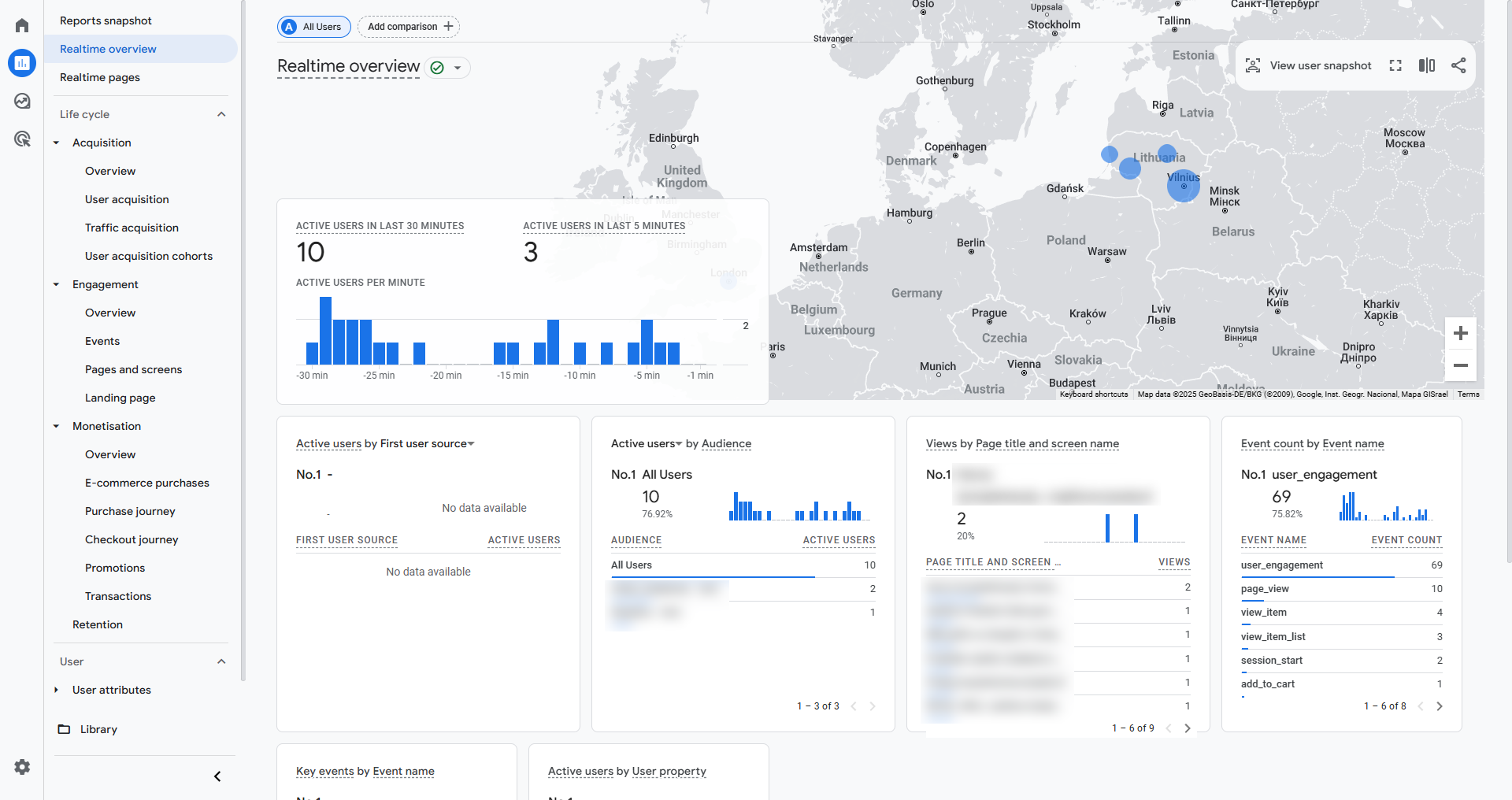Click the compare/edit comparisons icon
Image resolution: width=1512 pixels, height=800 pixels.
[x=1426, y=65]
